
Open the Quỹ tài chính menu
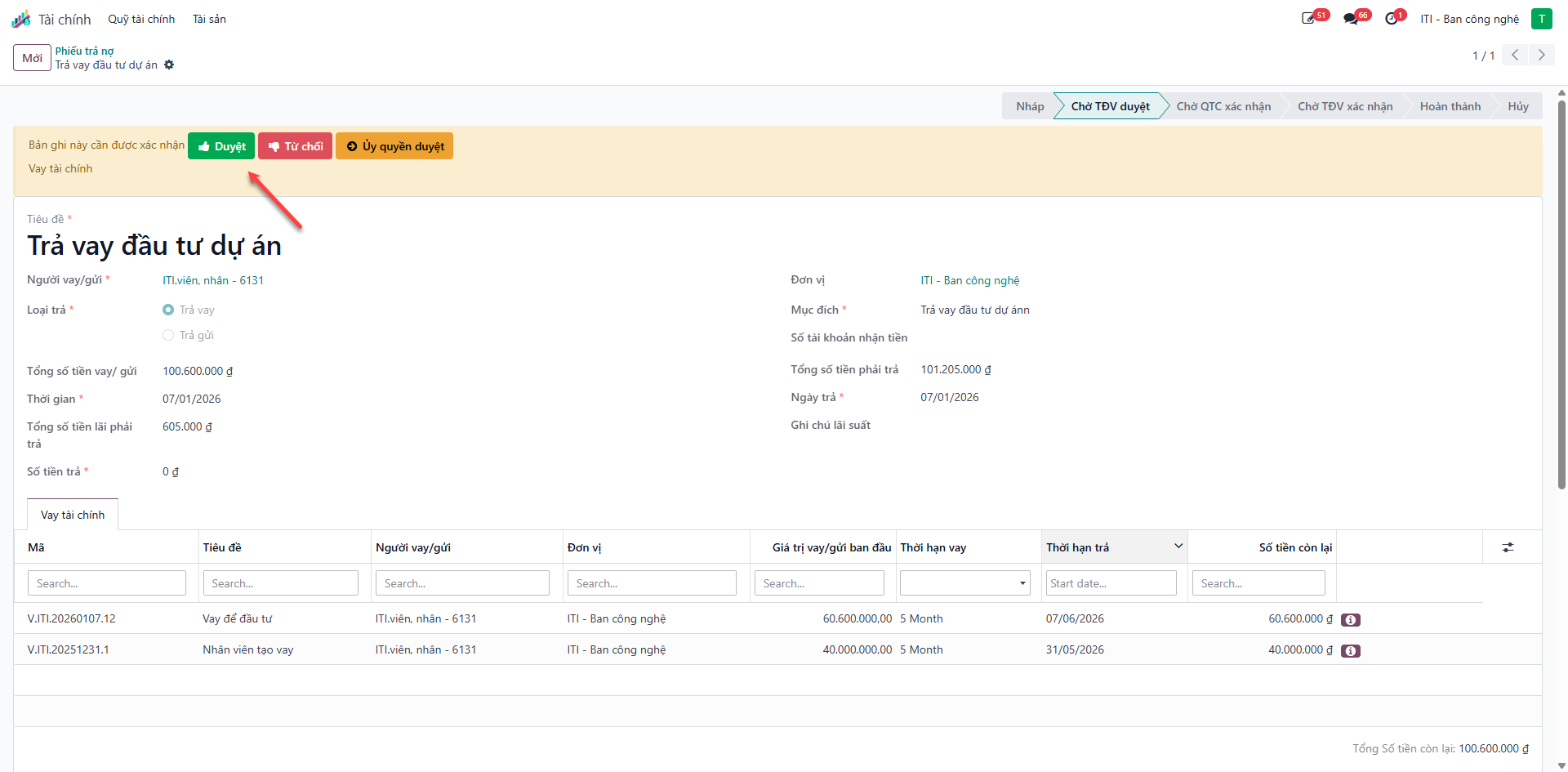click(141, 19)
